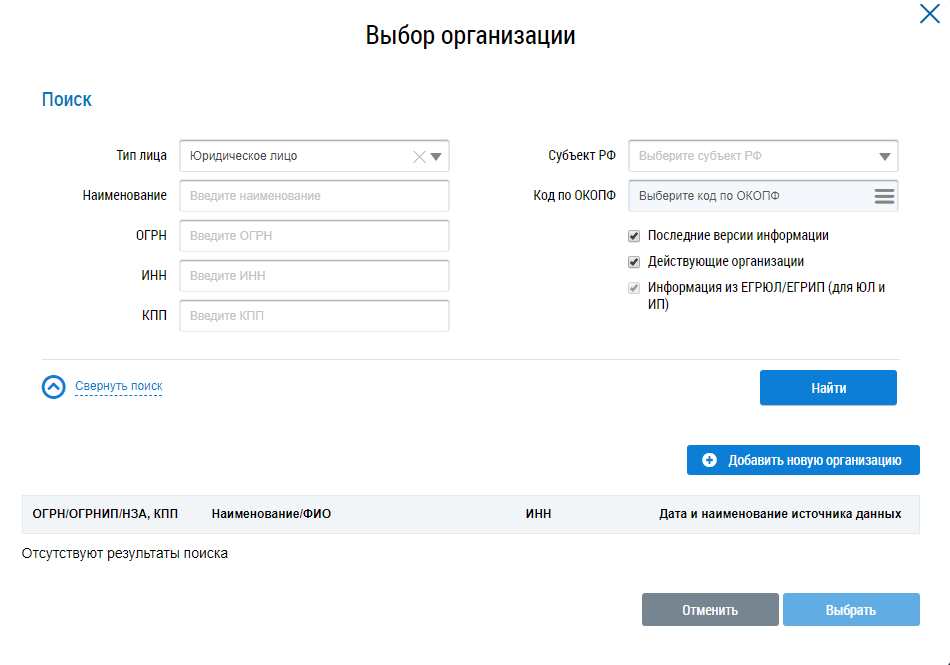Focus the Наименование input field
950x665 pixels.
[314, 196]
